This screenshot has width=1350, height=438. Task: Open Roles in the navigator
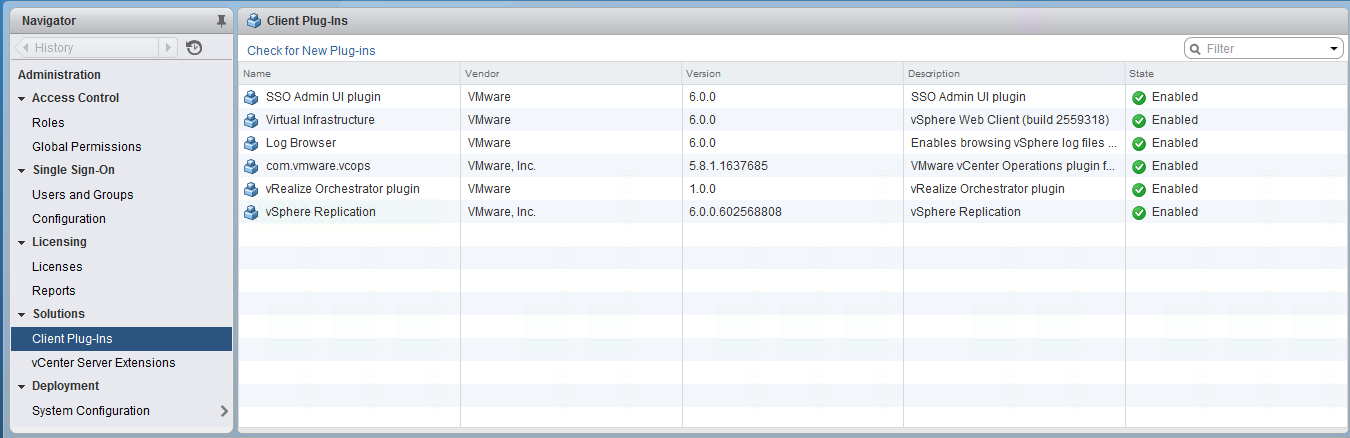(48, 123)
